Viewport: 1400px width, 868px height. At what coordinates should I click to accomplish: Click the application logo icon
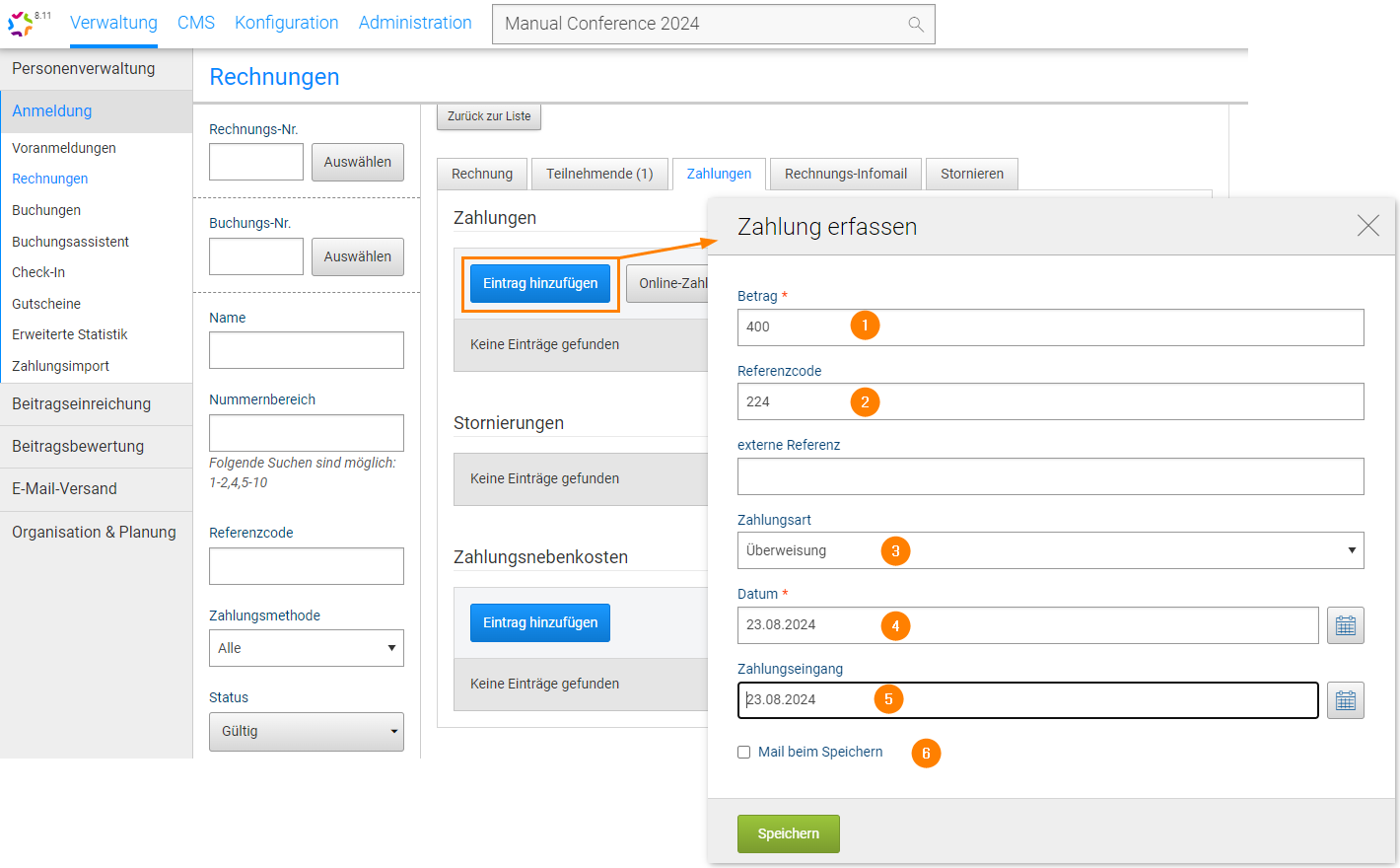[20, 24]
